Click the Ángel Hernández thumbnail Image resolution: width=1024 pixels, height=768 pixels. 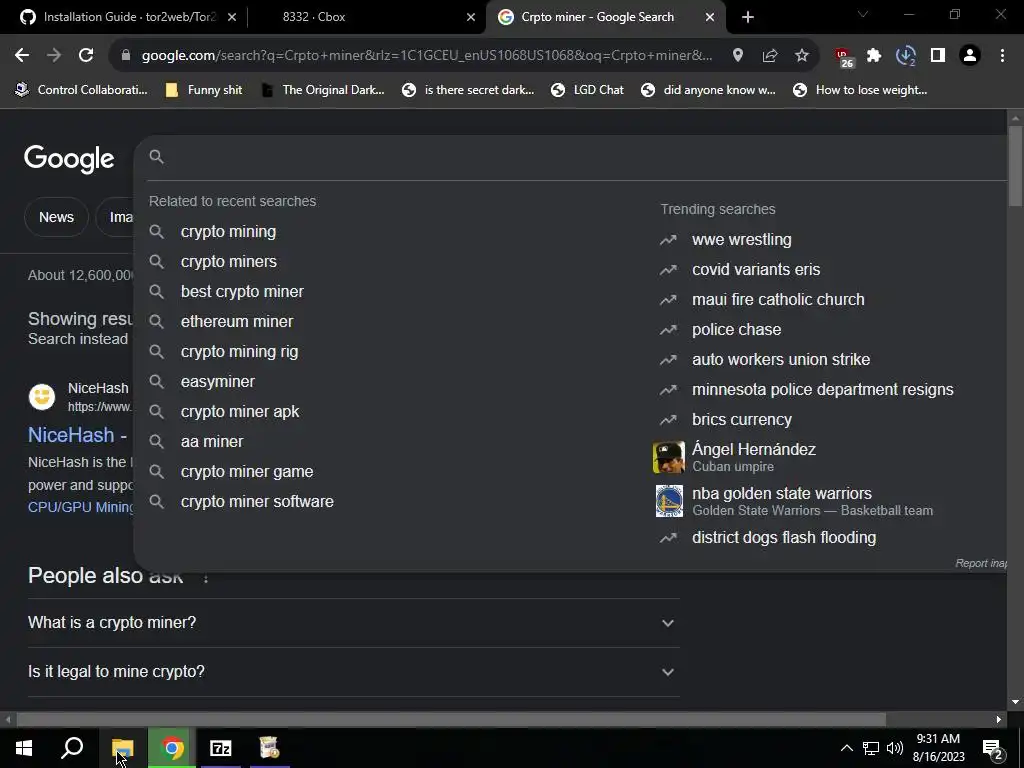(669, 456)
